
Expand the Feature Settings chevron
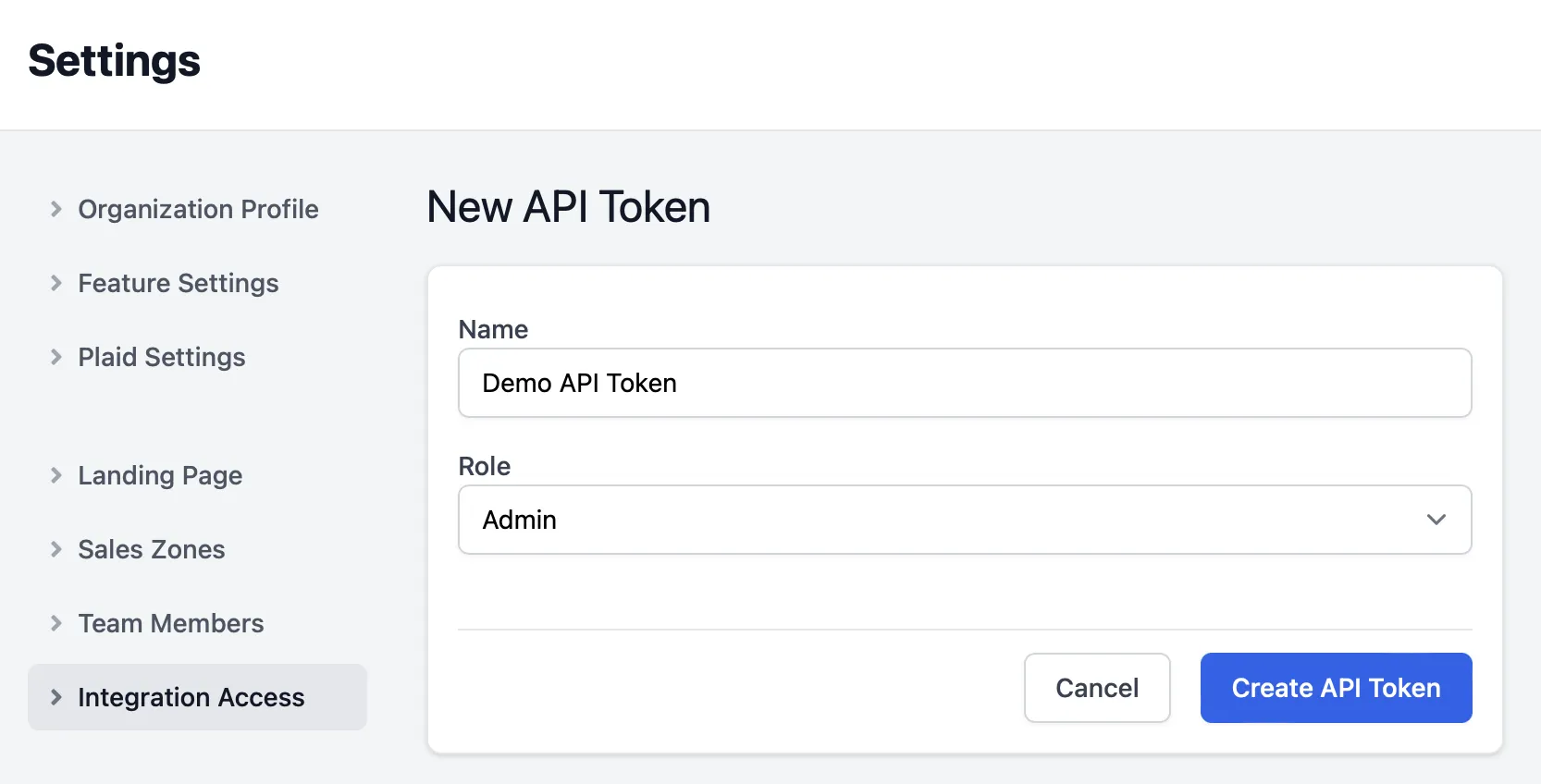(x=56, y=283)
